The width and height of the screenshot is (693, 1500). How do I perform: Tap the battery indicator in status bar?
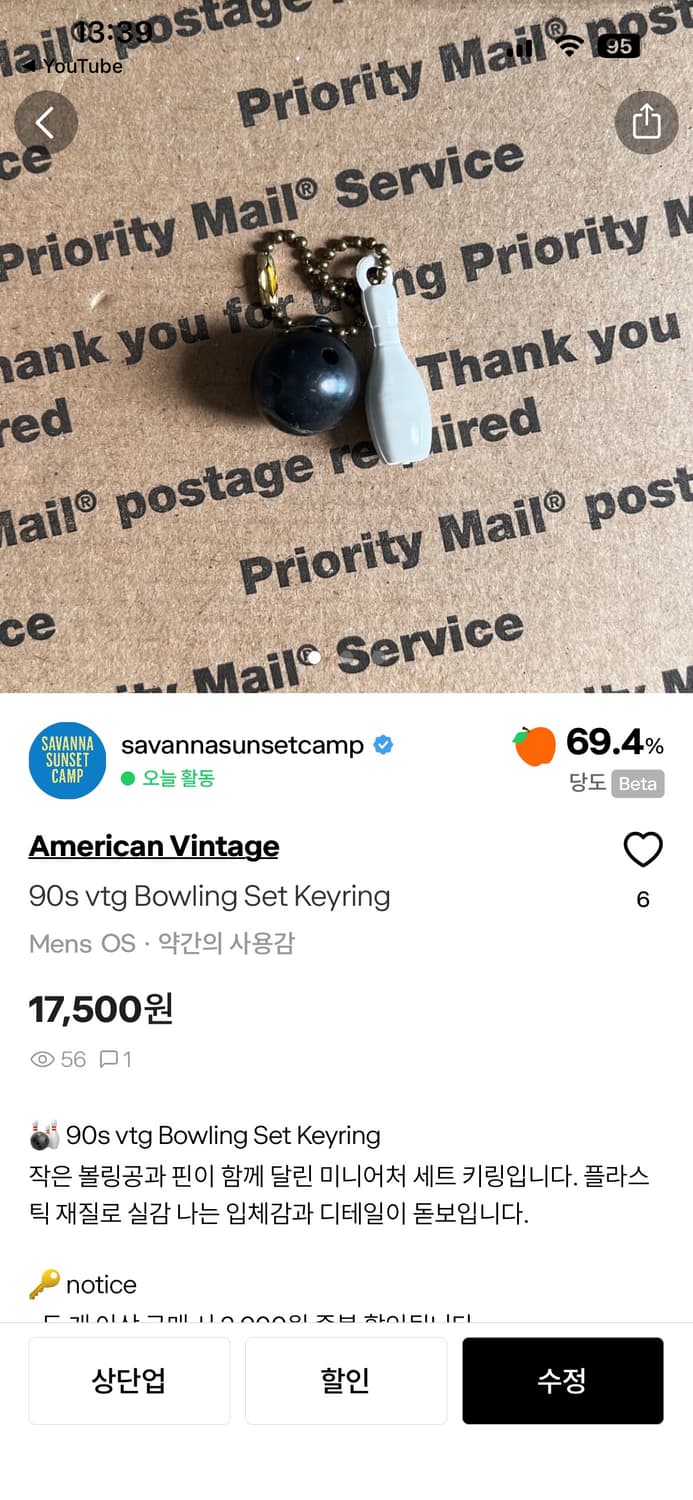(619, 46)
